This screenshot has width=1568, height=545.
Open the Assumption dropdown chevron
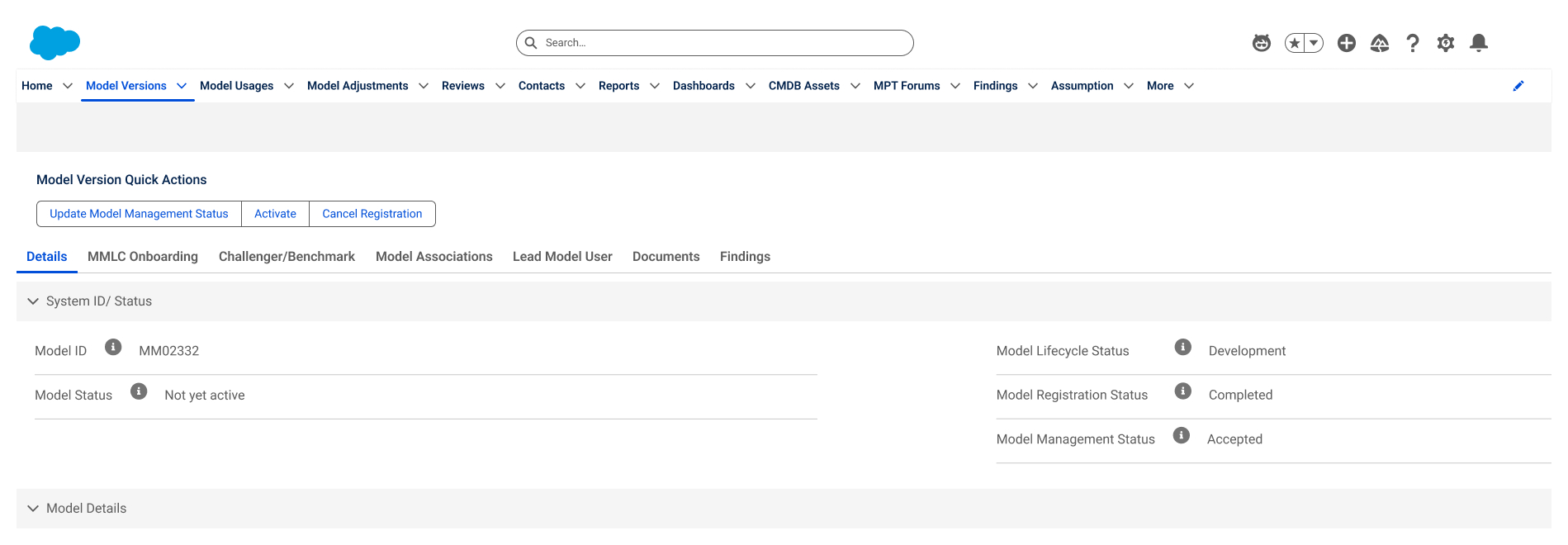coord(1129,86)
